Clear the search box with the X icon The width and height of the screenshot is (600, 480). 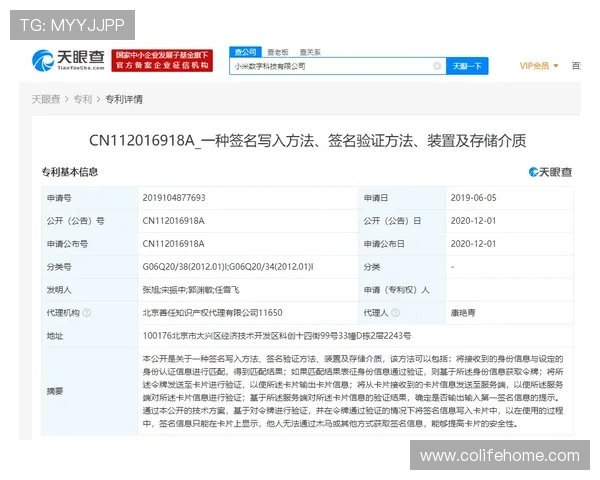(437, 66)
